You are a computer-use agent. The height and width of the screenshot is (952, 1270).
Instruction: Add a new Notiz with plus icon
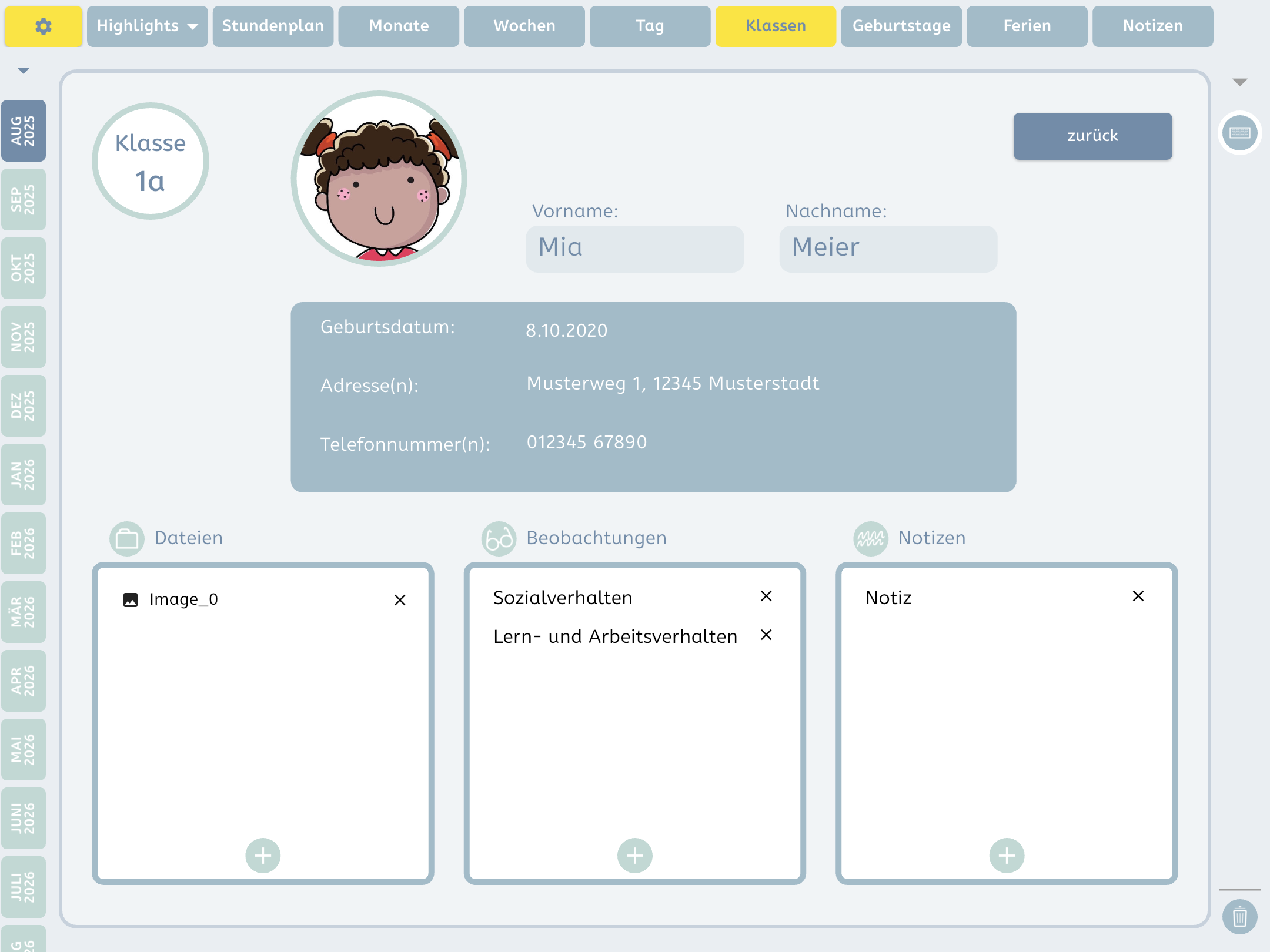tap(1007, 856)
